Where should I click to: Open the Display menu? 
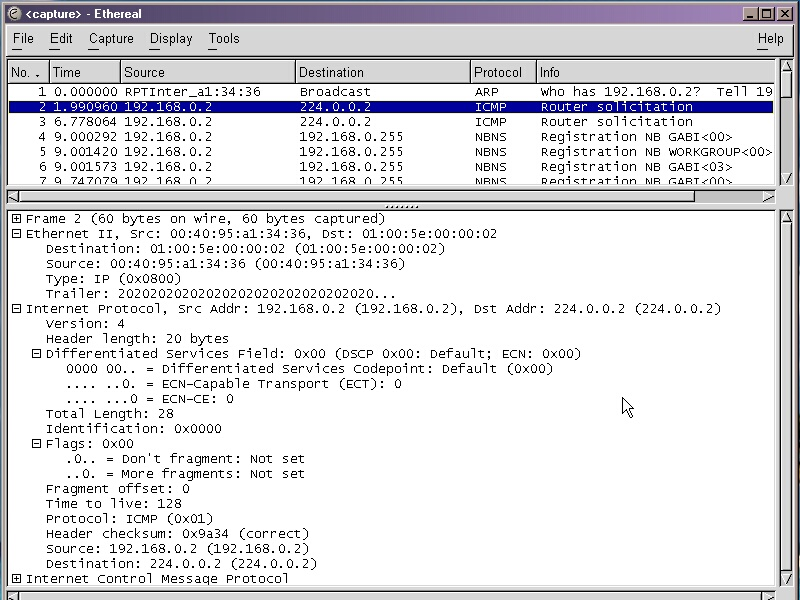(171, 39)
